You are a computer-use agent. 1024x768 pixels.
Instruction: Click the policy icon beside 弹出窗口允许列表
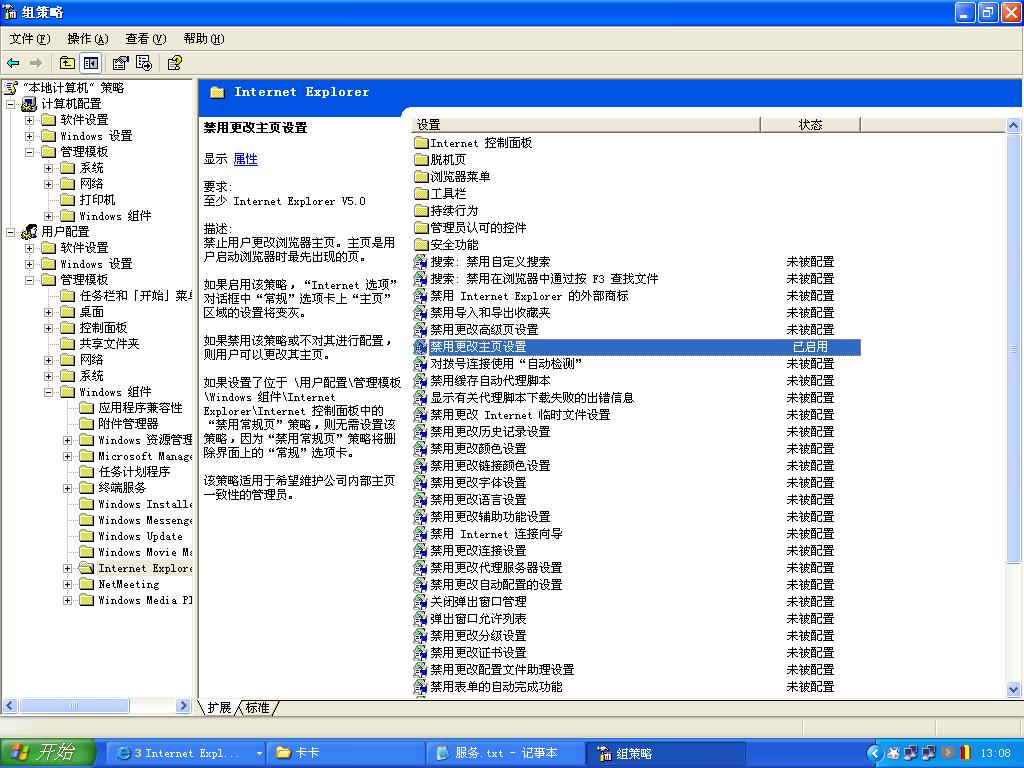point(420,618)
